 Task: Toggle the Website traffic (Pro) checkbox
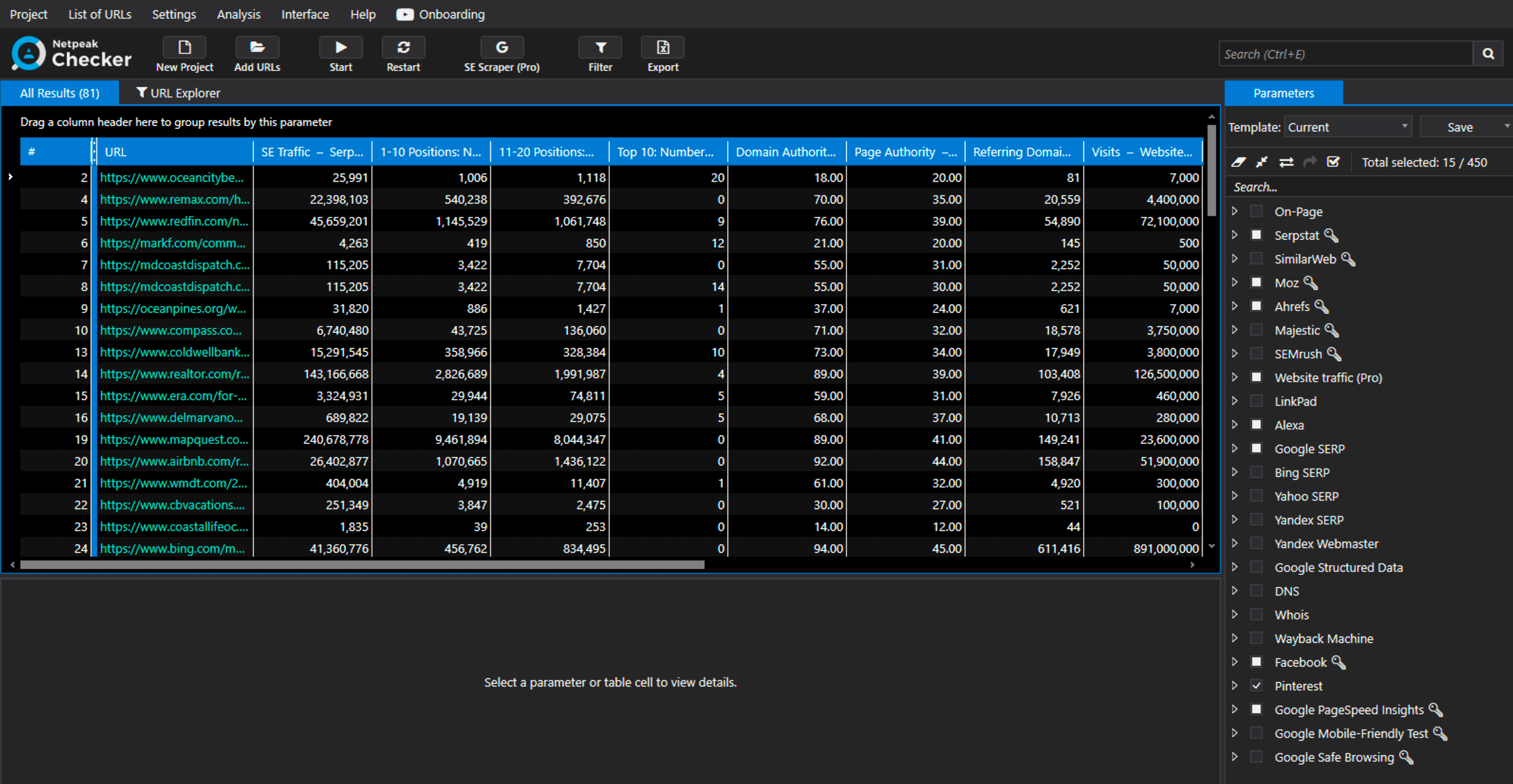pyautogui.click(x=1256, y=377)
